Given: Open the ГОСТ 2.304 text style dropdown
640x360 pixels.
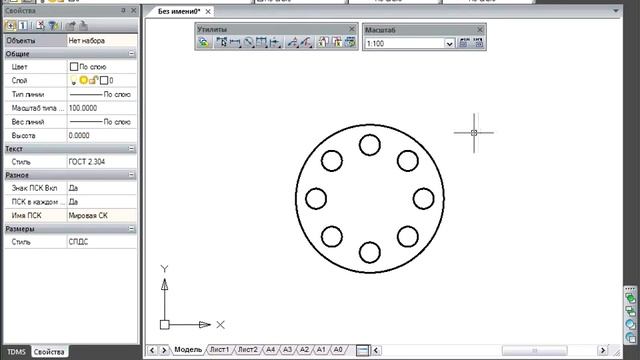Looking at the screenshot, I should pyautogui.click(x=102, y=162).
